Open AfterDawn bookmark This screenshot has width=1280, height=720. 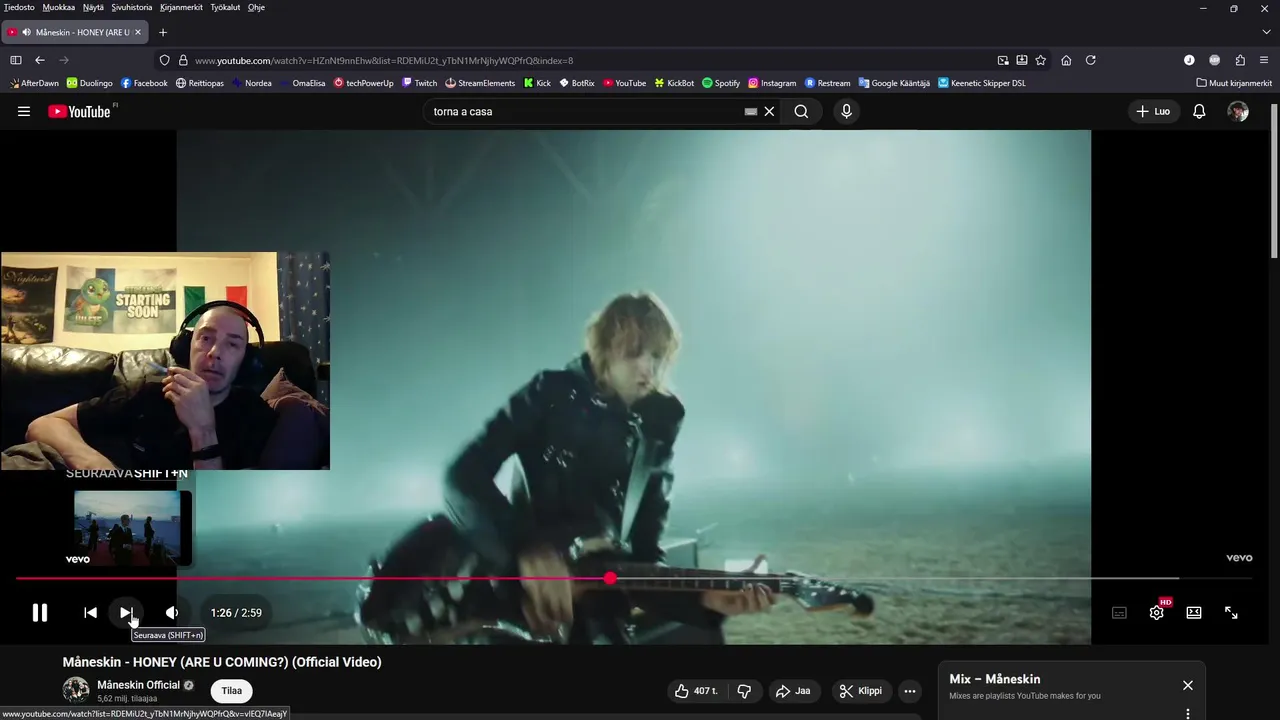pyautogui.click(x=33, y=83)
